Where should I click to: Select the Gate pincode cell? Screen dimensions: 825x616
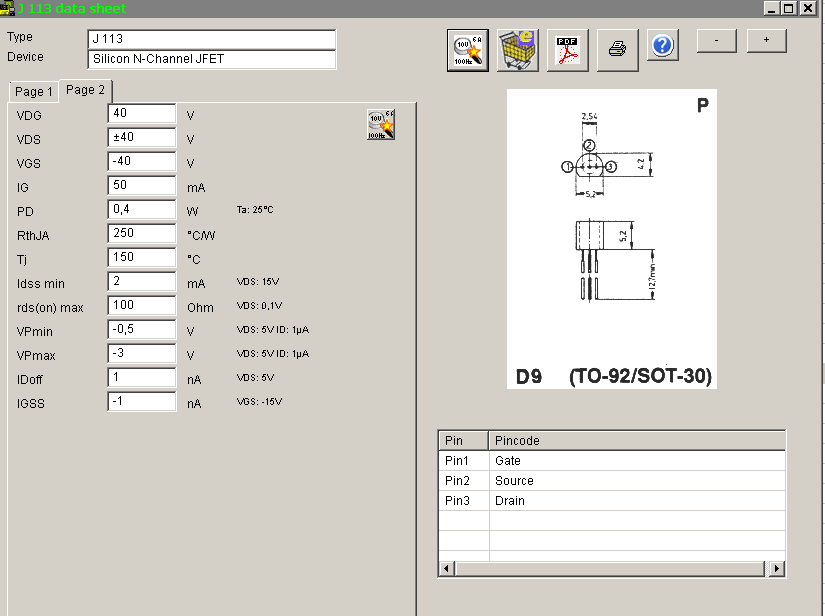637,461
